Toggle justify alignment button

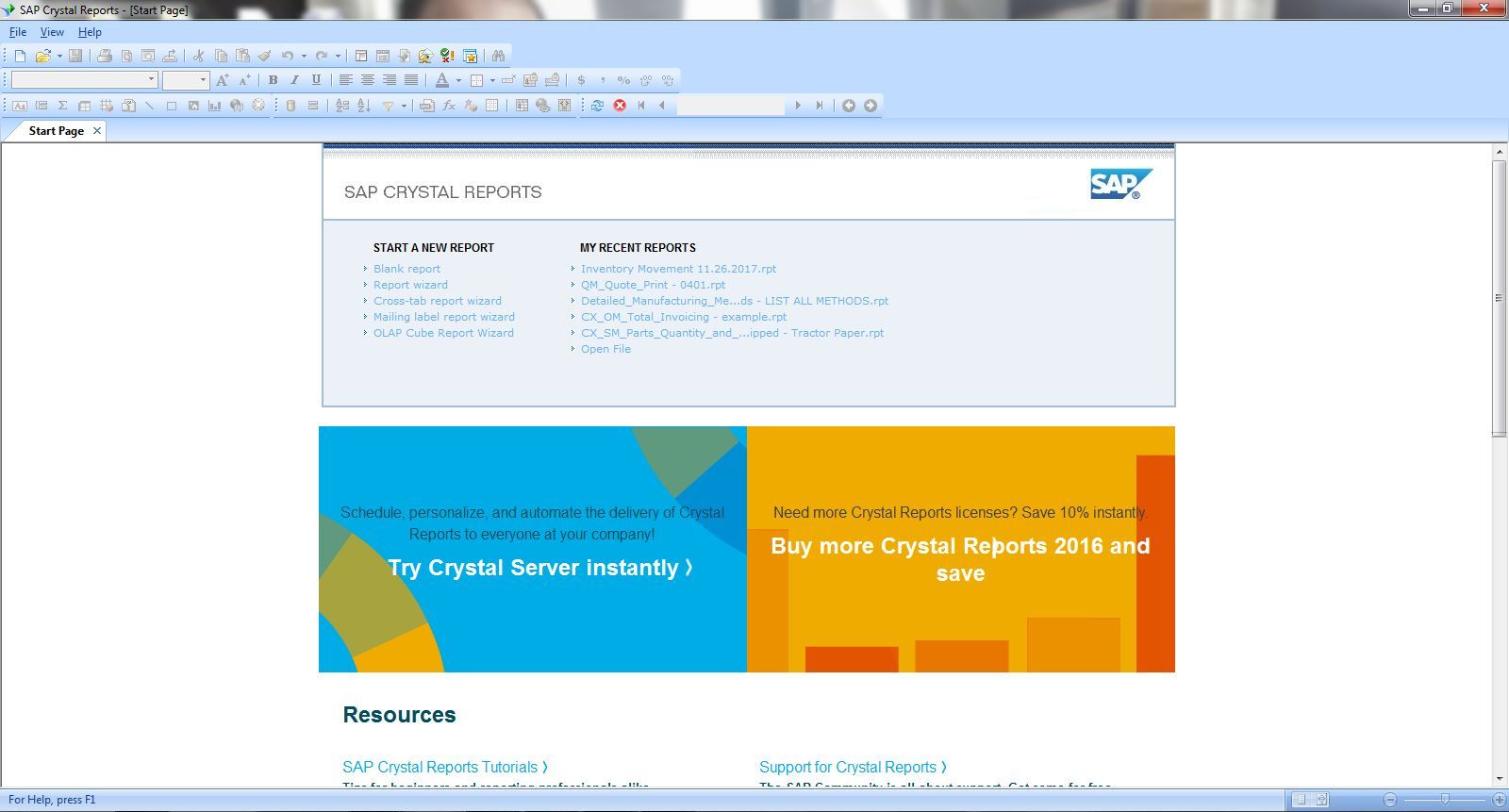411,80
